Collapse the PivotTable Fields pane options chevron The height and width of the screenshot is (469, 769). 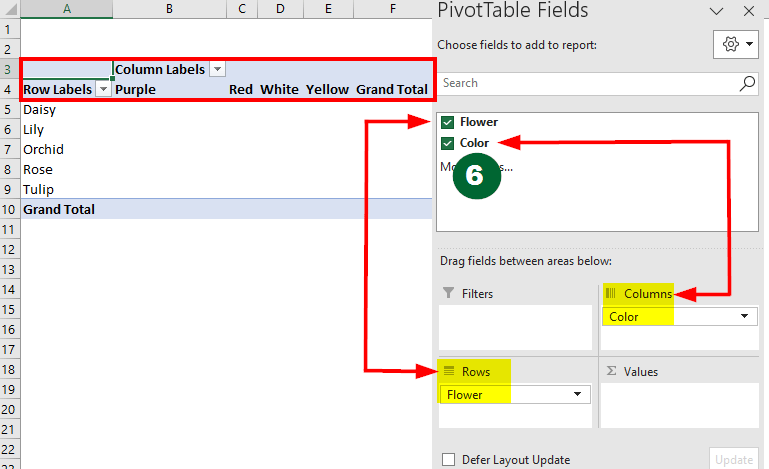tap(717, 12)
